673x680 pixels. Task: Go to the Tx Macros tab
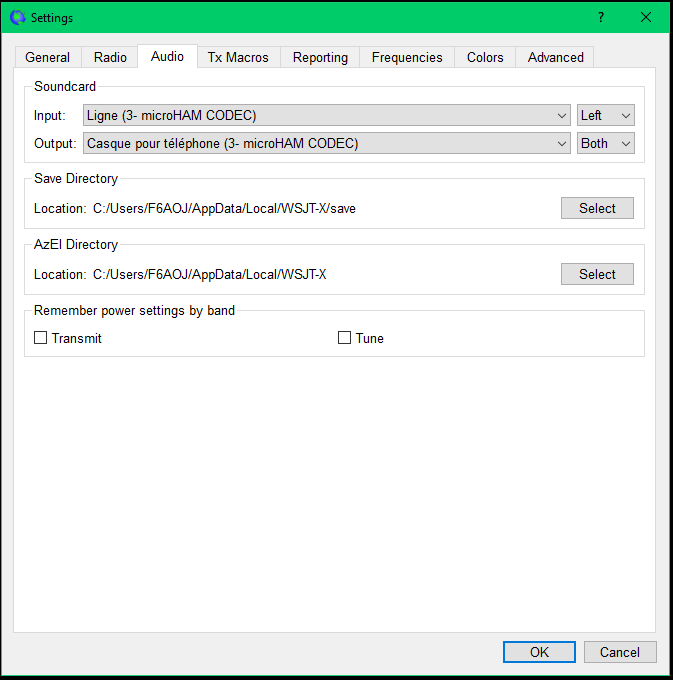pos(238,57)
